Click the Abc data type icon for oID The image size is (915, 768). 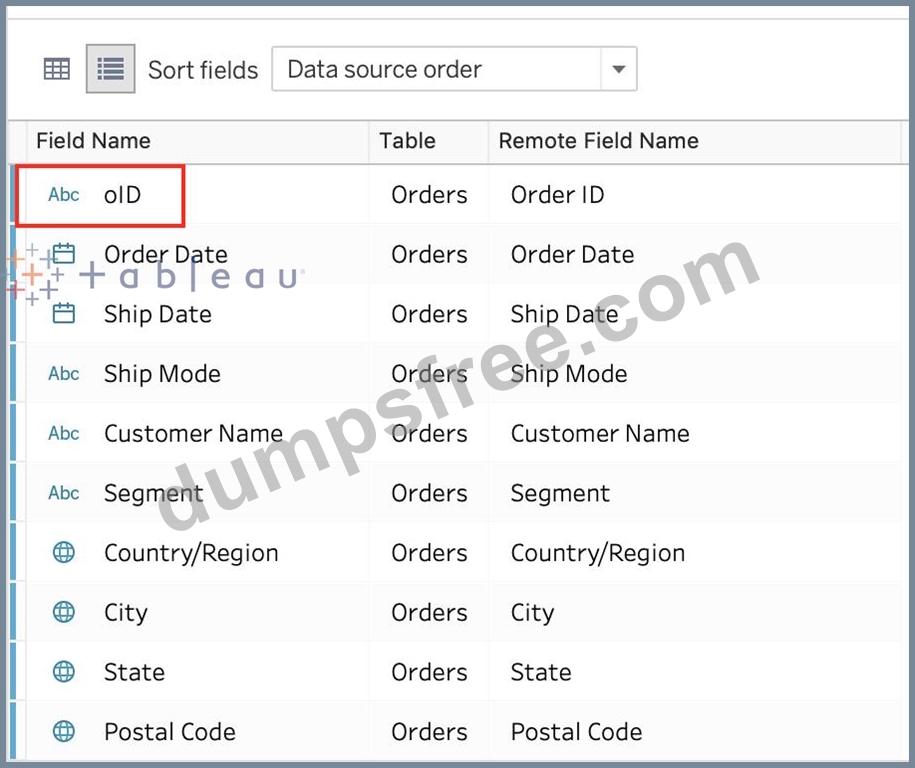pos(64,194)
